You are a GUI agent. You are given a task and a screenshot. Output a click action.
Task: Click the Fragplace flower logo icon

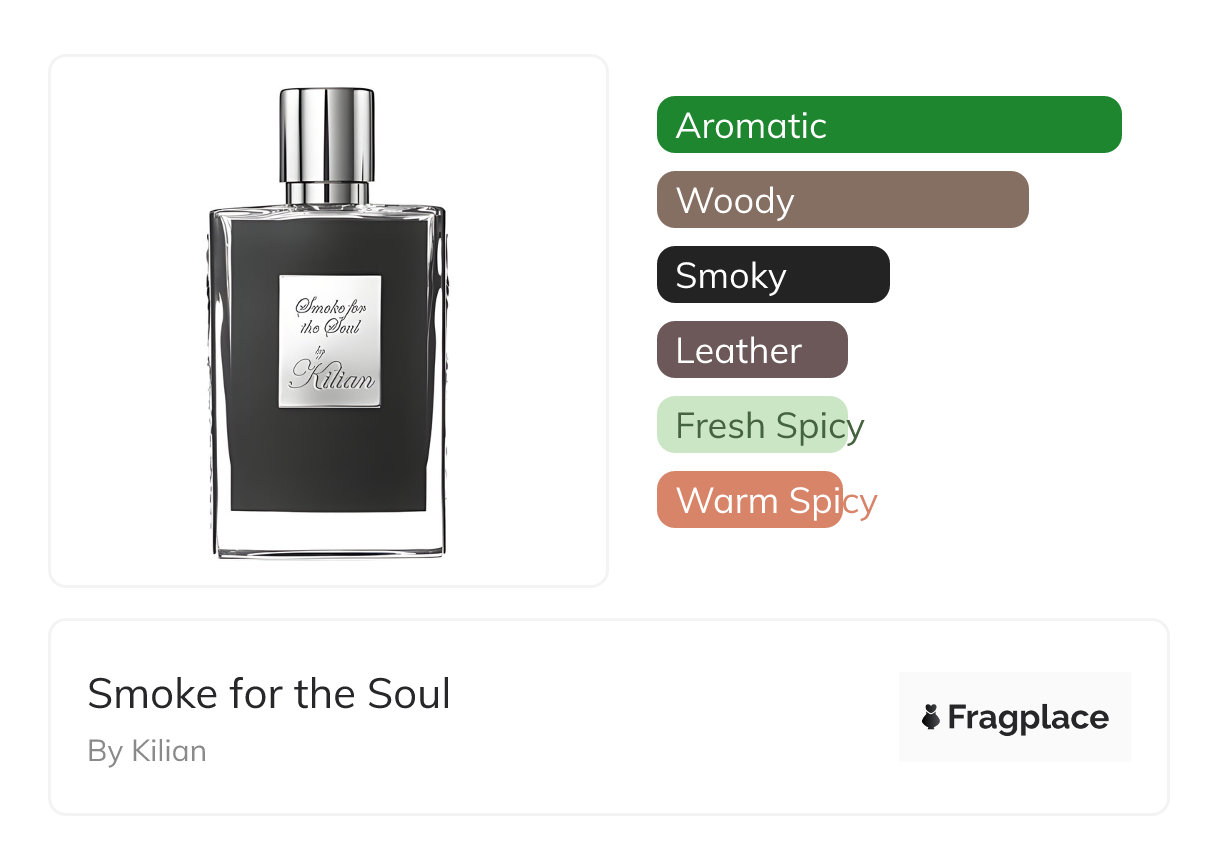coord(931,717)
